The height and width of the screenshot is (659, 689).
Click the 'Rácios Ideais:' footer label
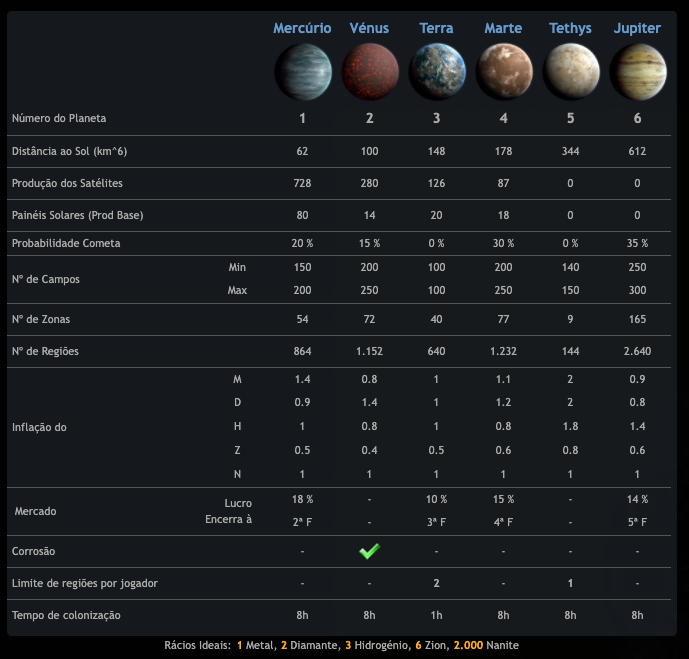pos(198,645)
